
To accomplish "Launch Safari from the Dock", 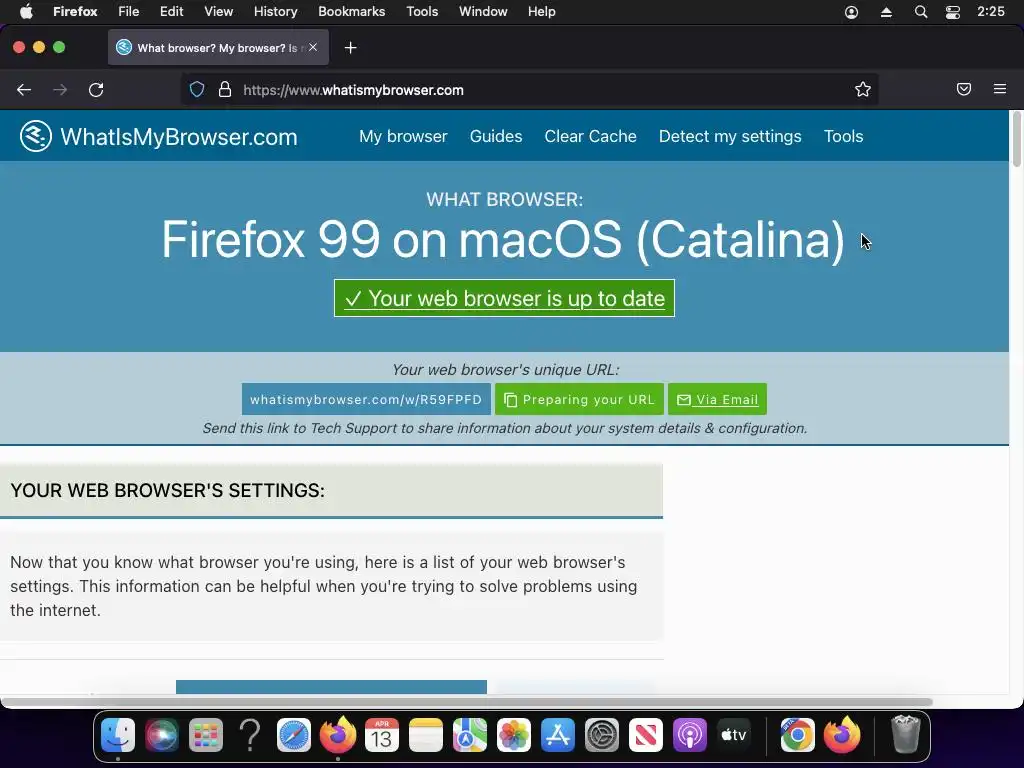I will point(294,735).
